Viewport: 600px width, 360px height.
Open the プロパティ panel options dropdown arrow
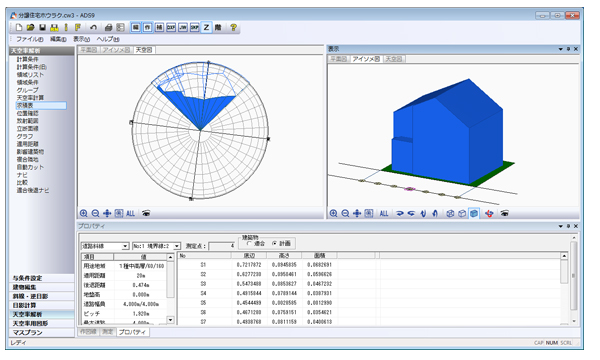pyautogui.click(x=561, y=226)
